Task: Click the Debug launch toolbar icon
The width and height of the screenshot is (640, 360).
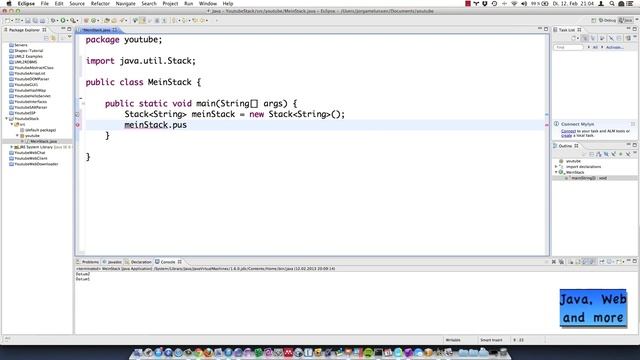Action: coord(53,20)
